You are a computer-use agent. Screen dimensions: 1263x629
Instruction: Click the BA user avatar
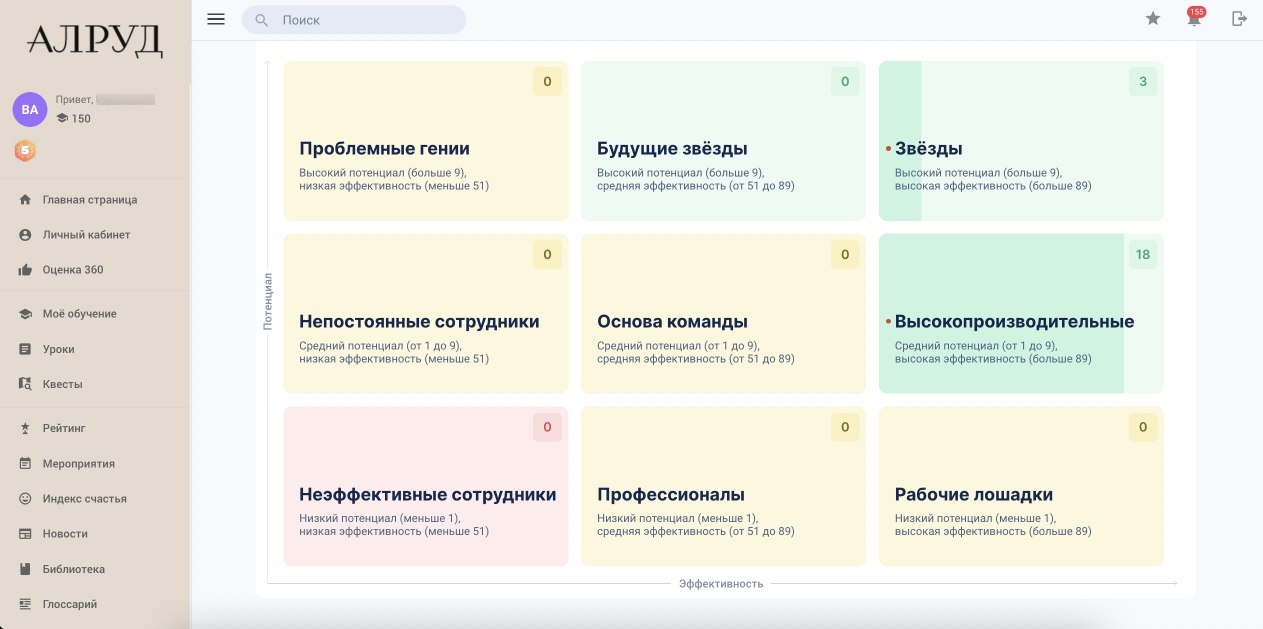[x=30, y=109]
